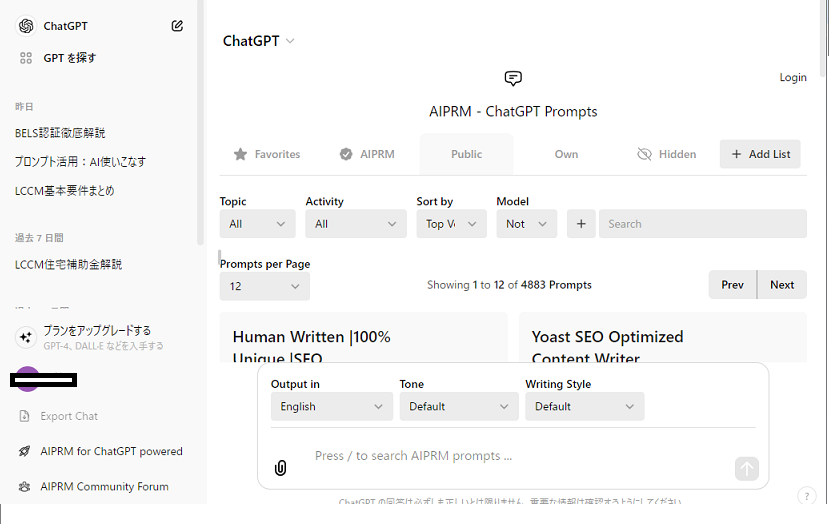829x524 pixels.
Task: Click the main page vertical scrollbar
Action: click(x=824, y=37)
